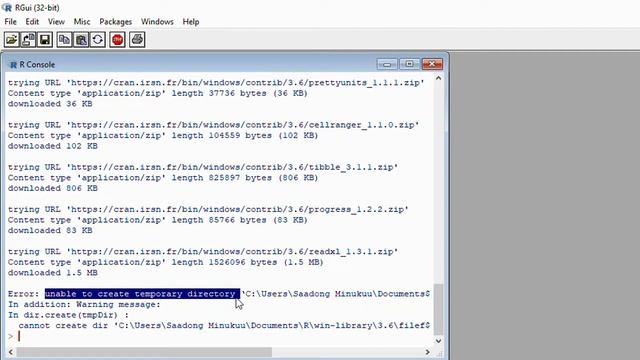The image size is (640, 360).
Task: Open the Help menu
Action: tap(191, 22)
